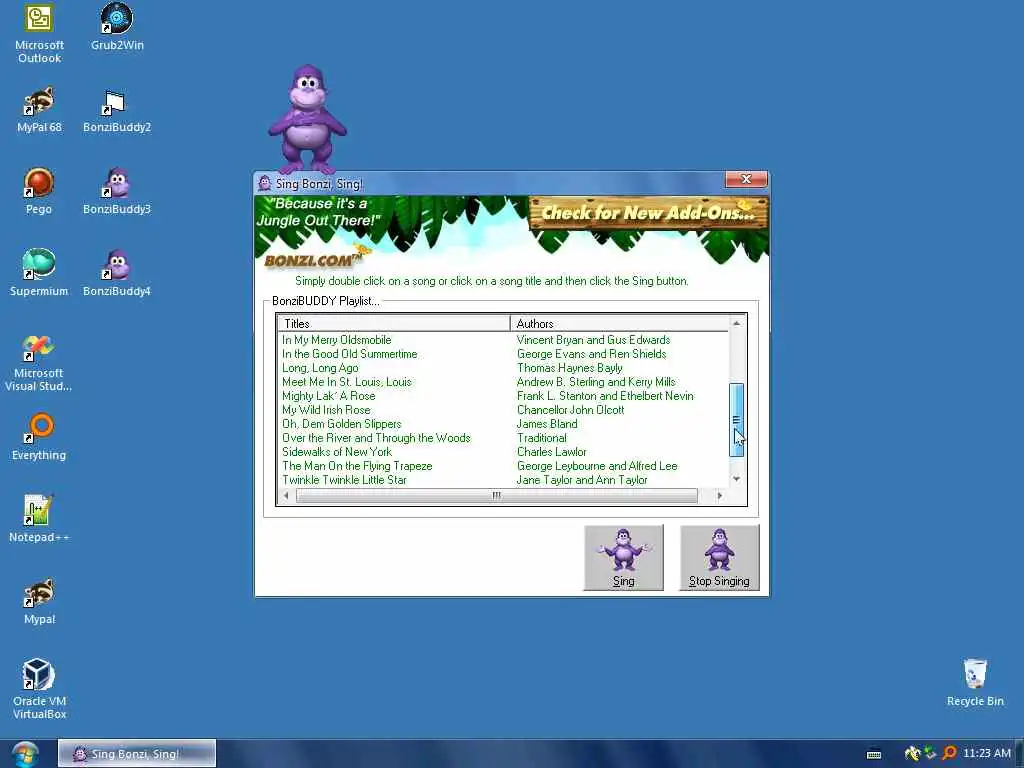Select the Oracle VM VirtualBox icon

click(39, 688)
